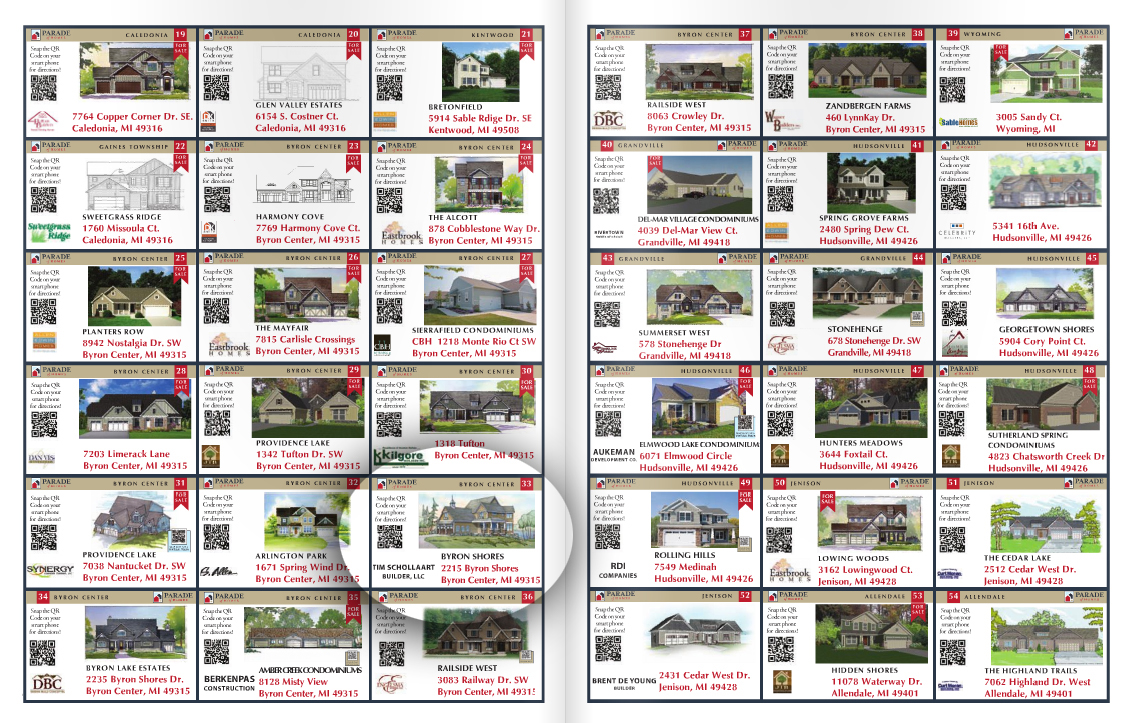Click the Sweetgrass Ridge green logo

pyautogui.click(x=49, y=231)
